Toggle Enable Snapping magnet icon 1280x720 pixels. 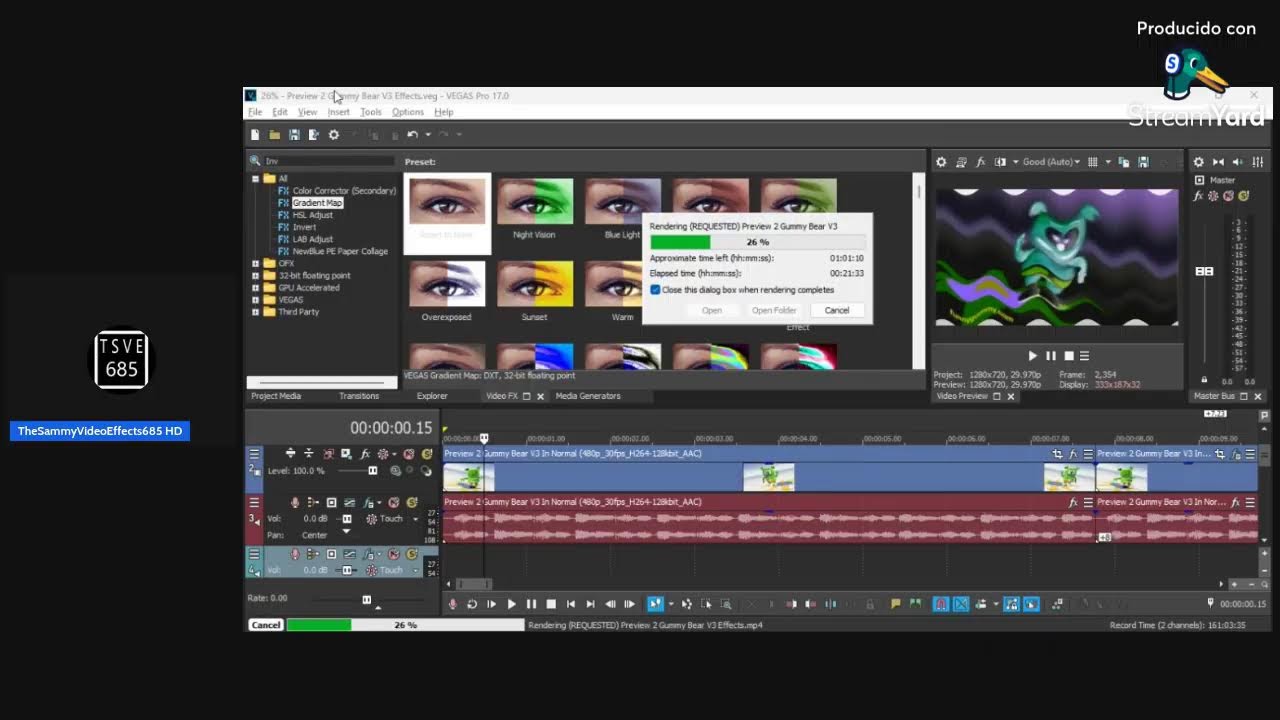941,604
